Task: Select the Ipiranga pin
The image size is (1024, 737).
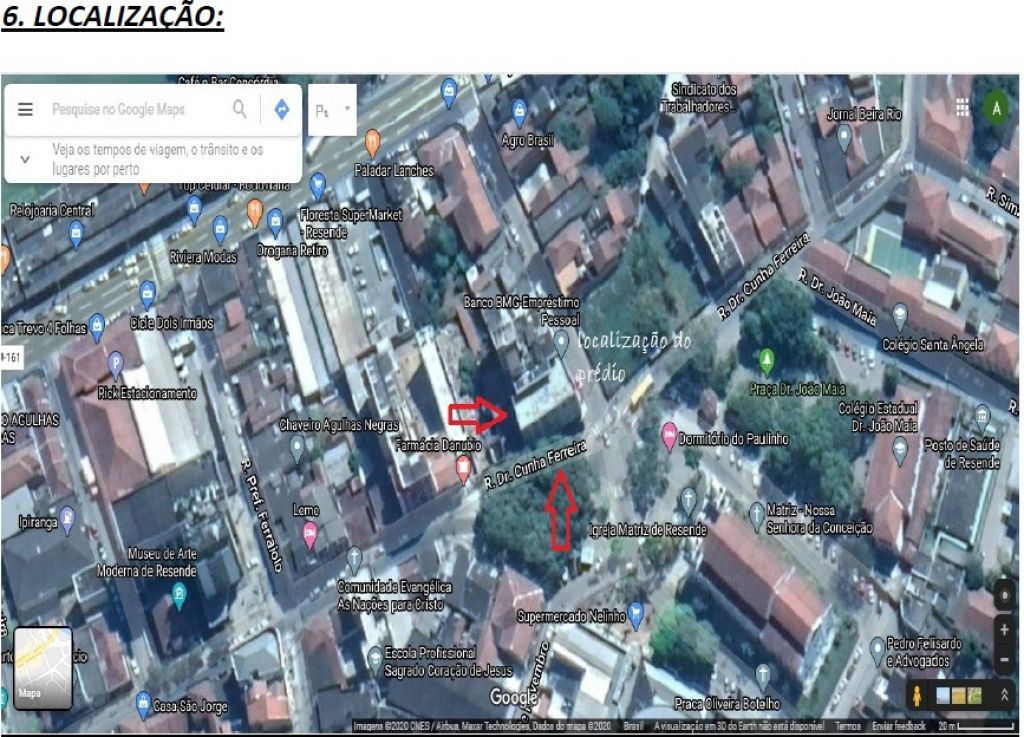Action: click(67, 521)
